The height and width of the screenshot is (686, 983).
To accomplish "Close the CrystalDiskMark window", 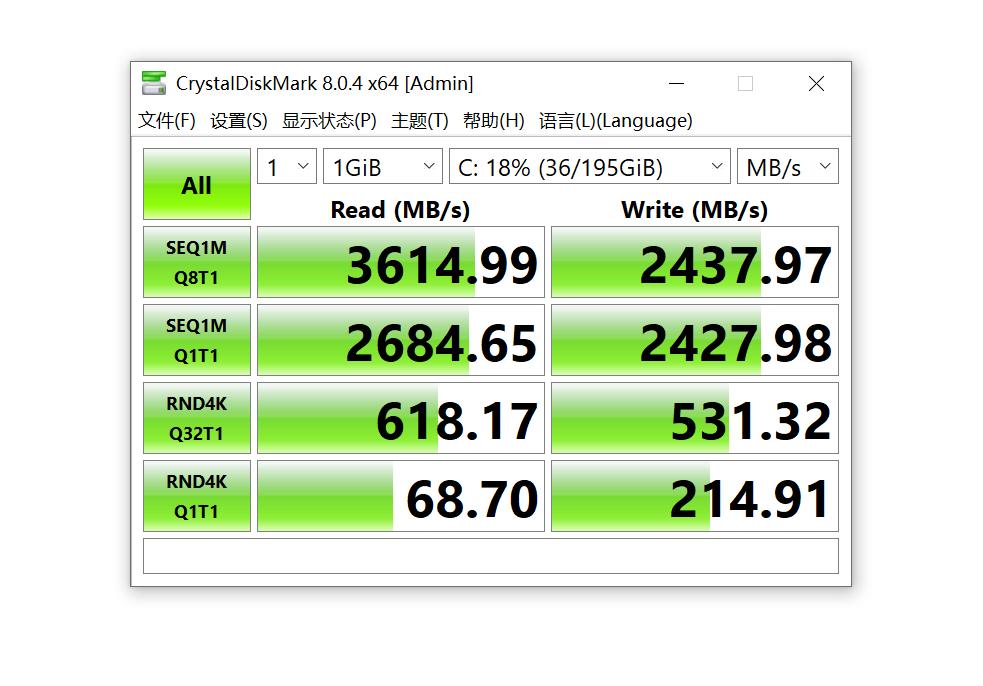I will (816, 84).
